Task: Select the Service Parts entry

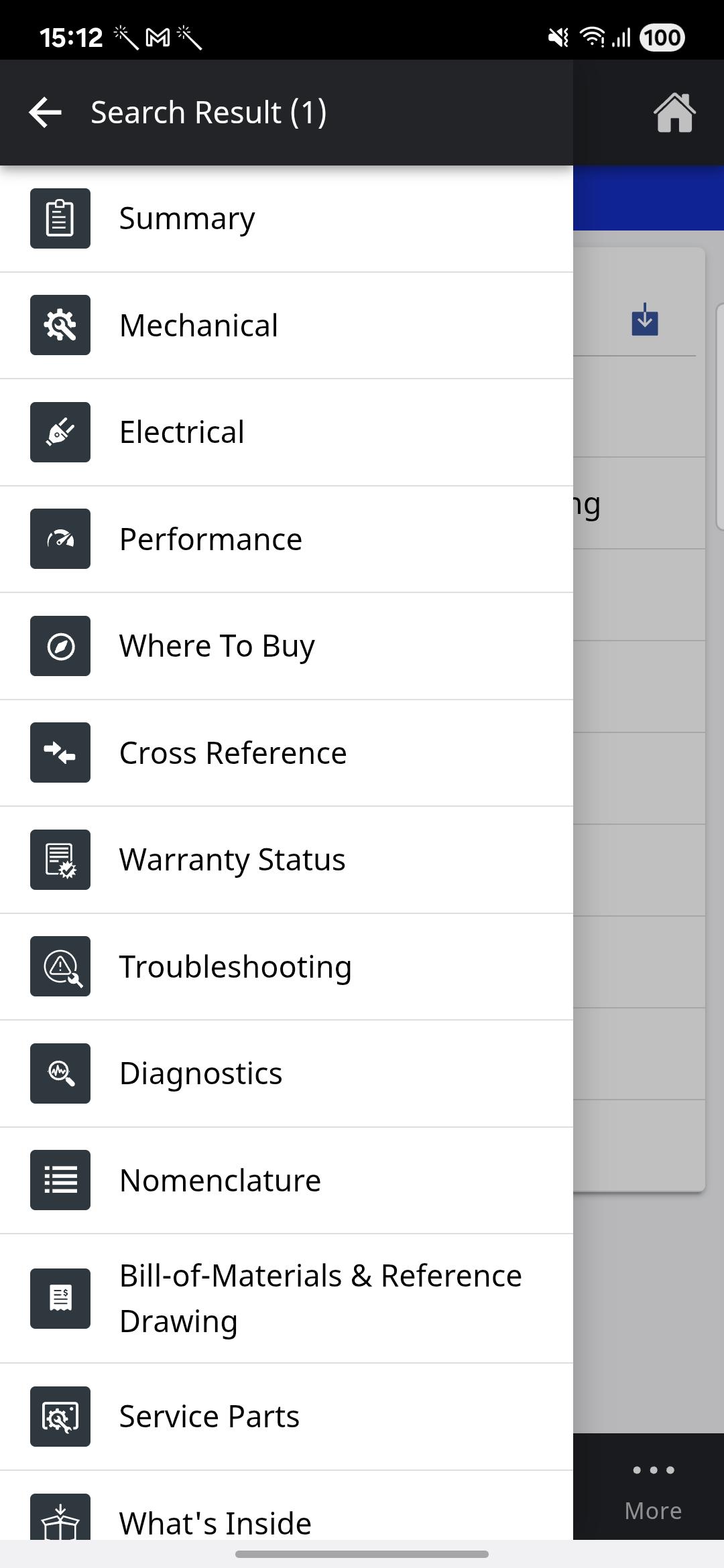Action: pyautogui.click(x=209, y=1417)
